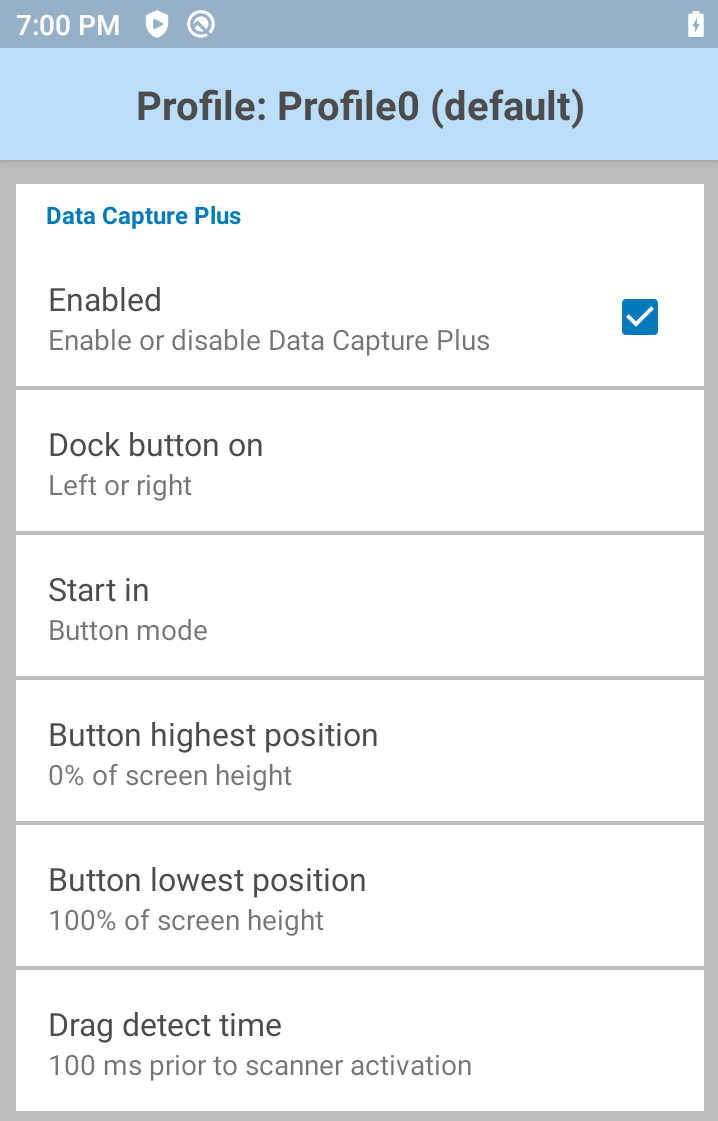Tap the shield play status icon
Viewport: 718px width, 1121px height.
157,24
